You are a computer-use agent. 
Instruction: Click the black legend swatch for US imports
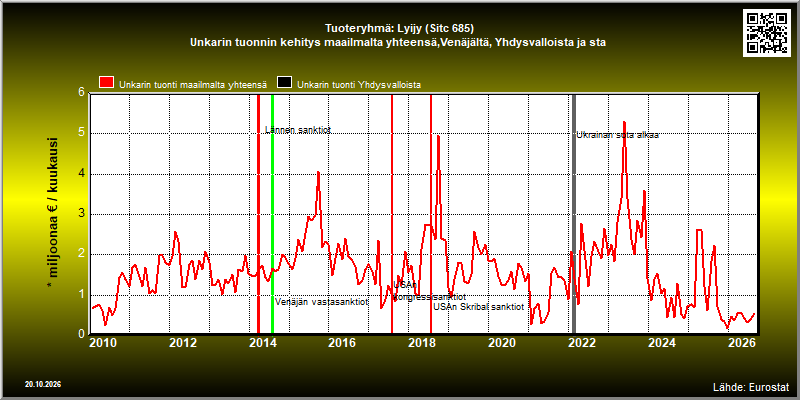(284, 83)
